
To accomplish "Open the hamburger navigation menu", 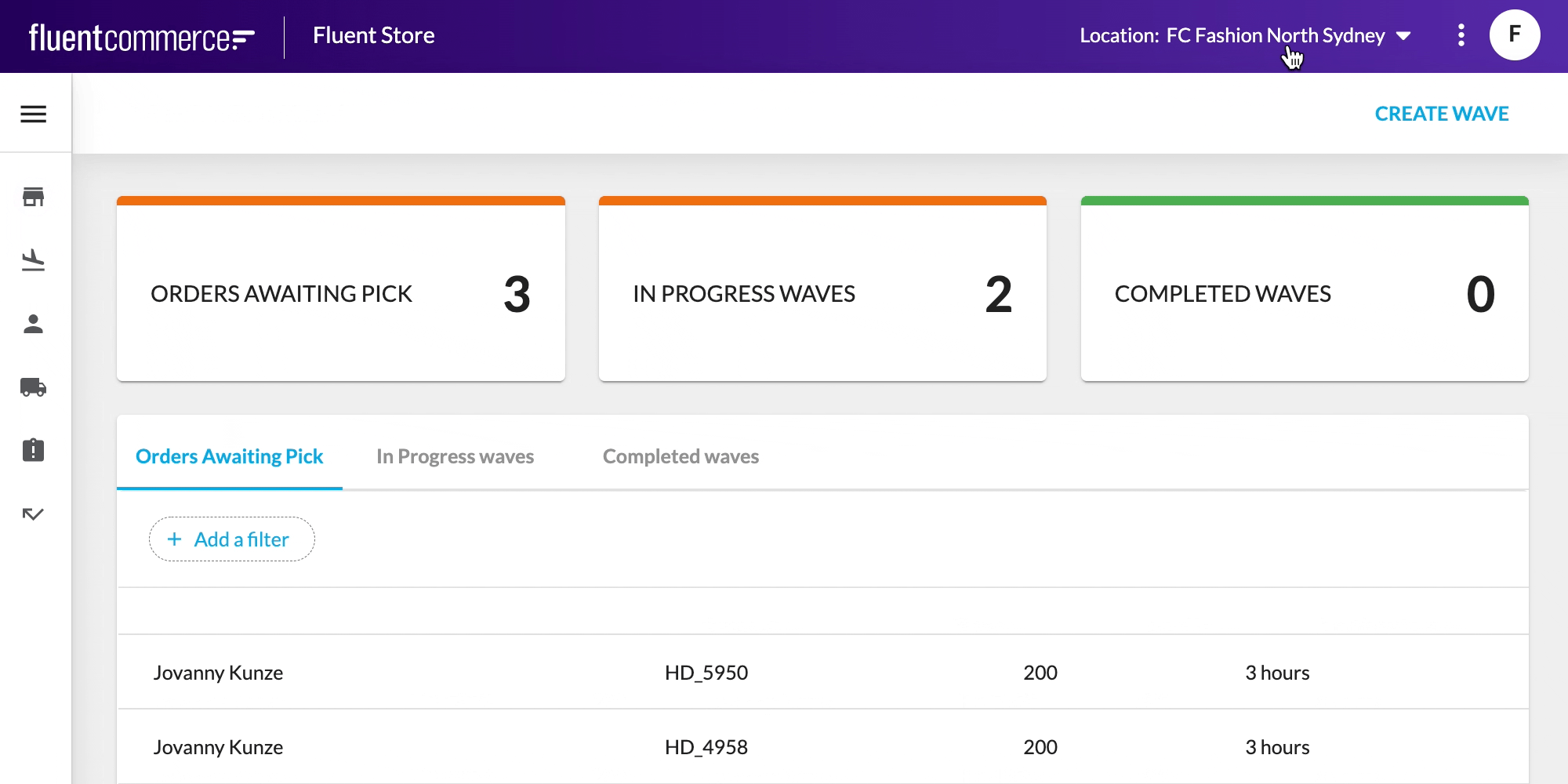I will [34, 114].
